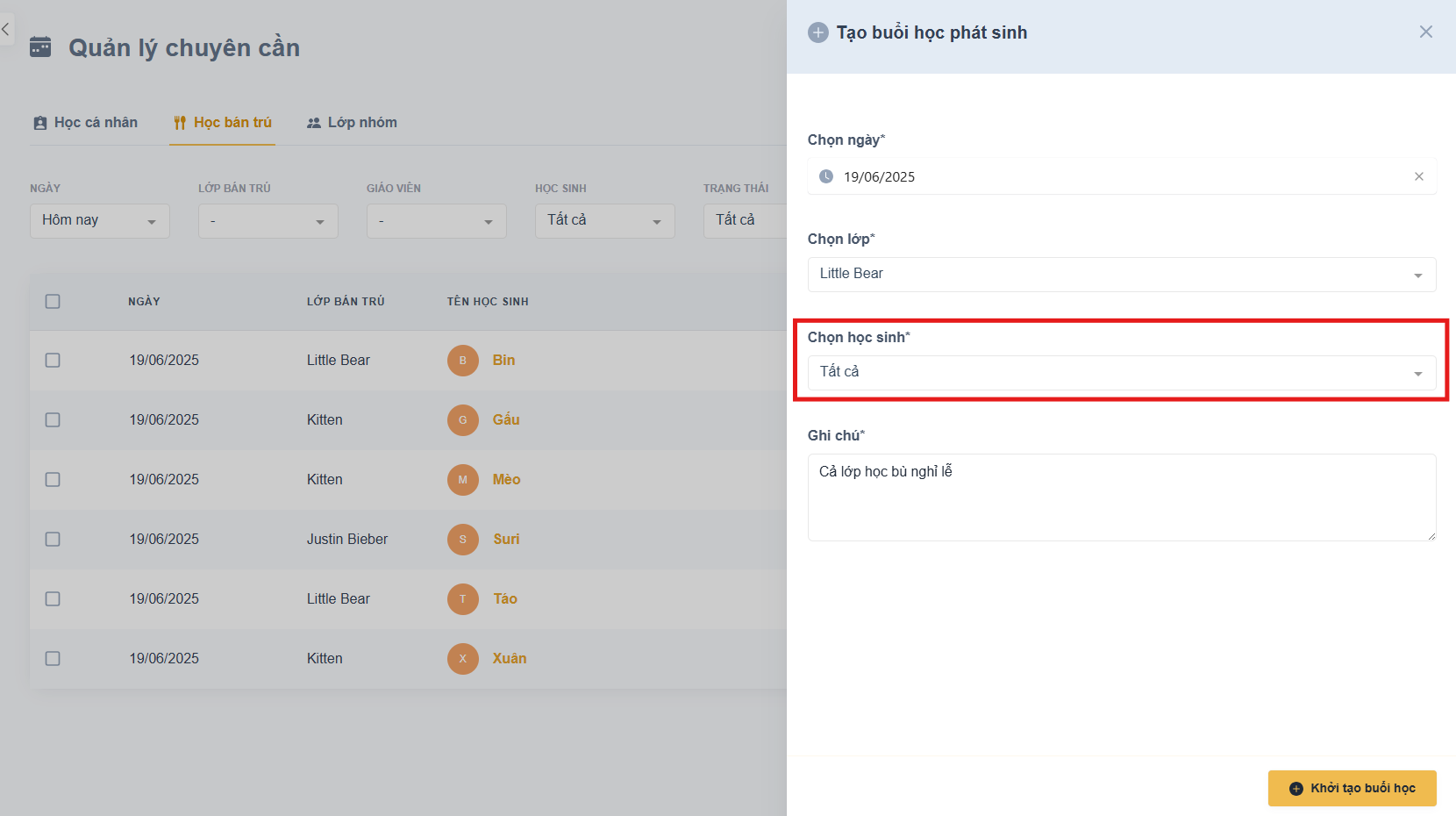
Task: Click the clock icon in date field
Action: coord(825,176)
